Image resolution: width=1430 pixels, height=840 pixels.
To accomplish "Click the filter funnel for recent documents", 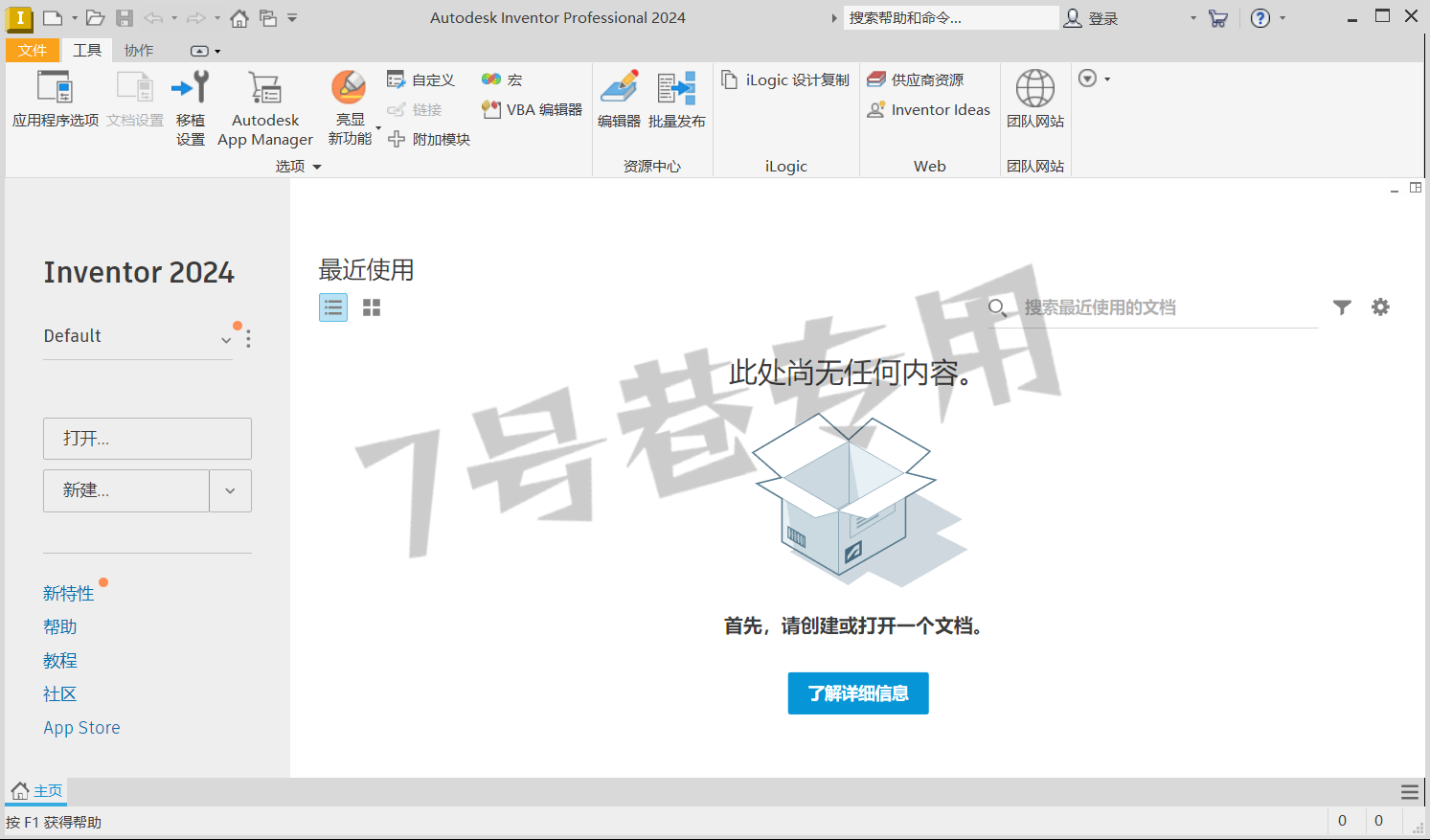I will [1342, 306].
